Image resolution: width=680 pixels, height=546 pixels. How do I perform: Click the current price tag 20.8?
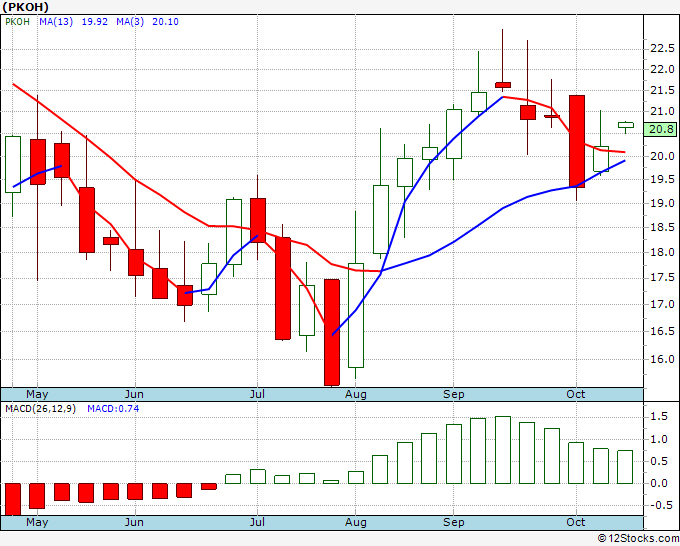pyautogui.click(x=661, y=129)
